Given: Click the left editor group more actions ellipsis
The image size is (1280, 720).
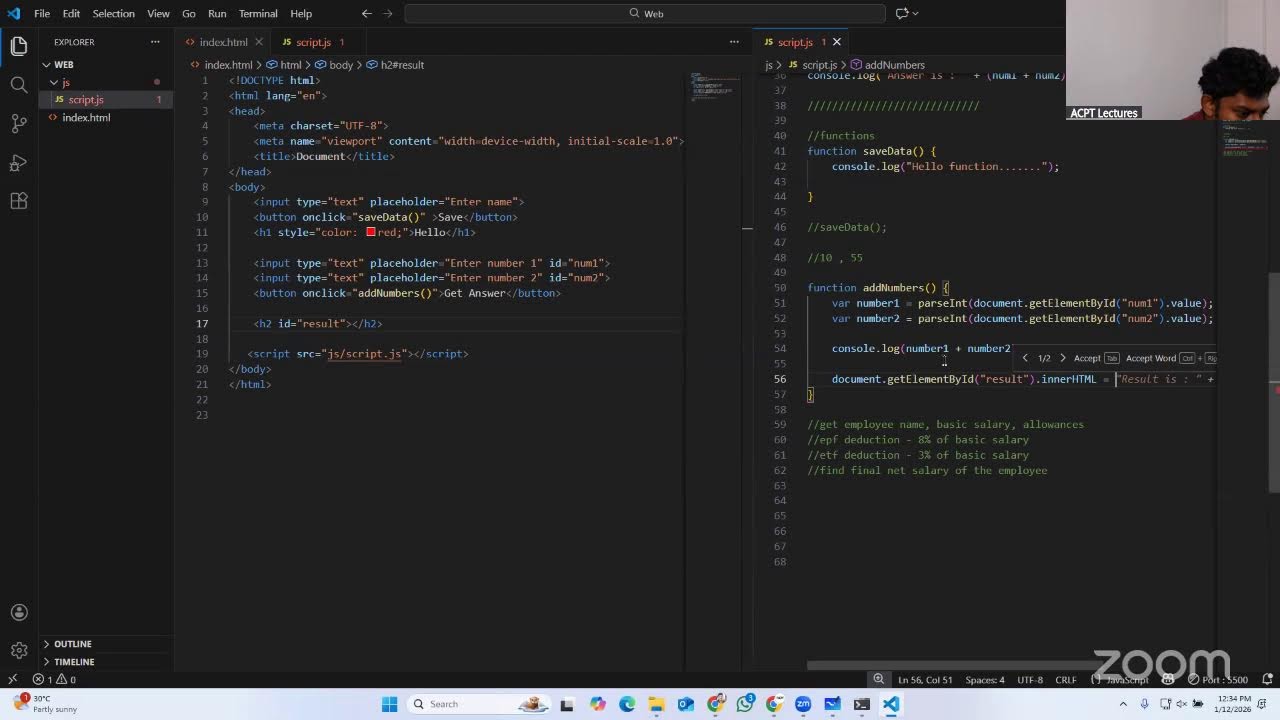Looking at the screenshot, I should tap(734, 42).
